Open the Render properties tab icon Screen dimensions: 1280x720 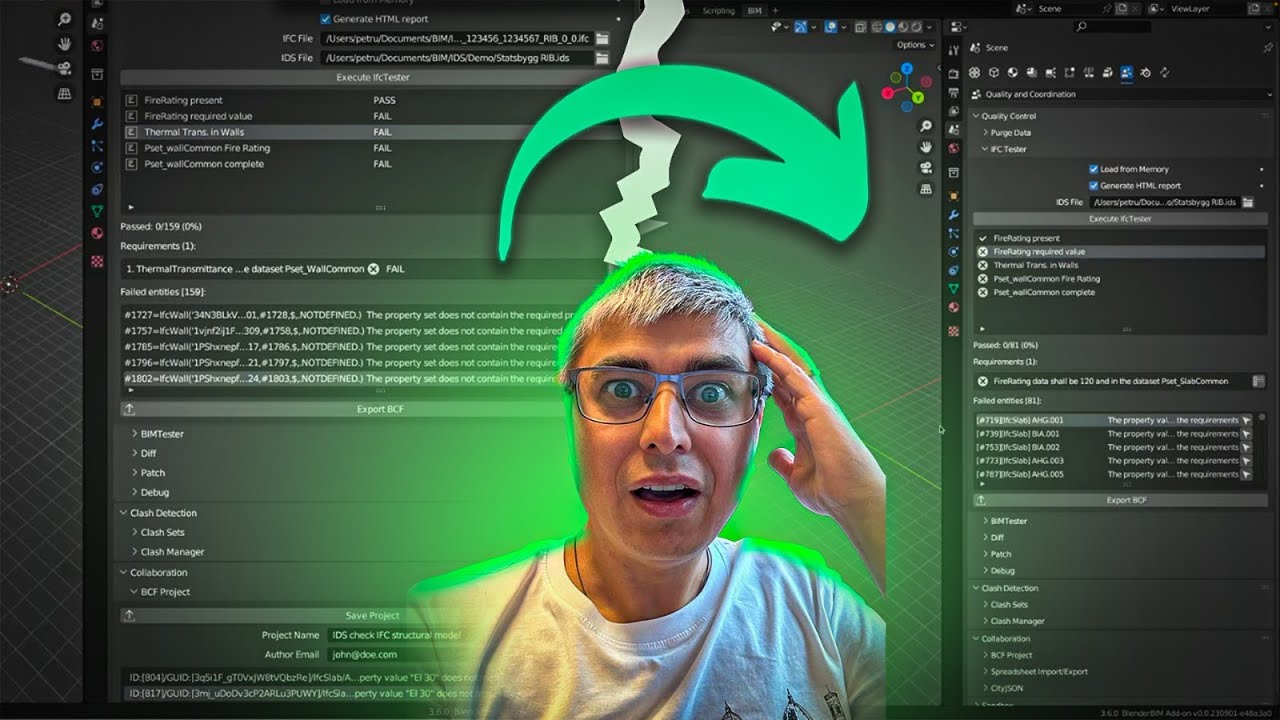point(953,74)
